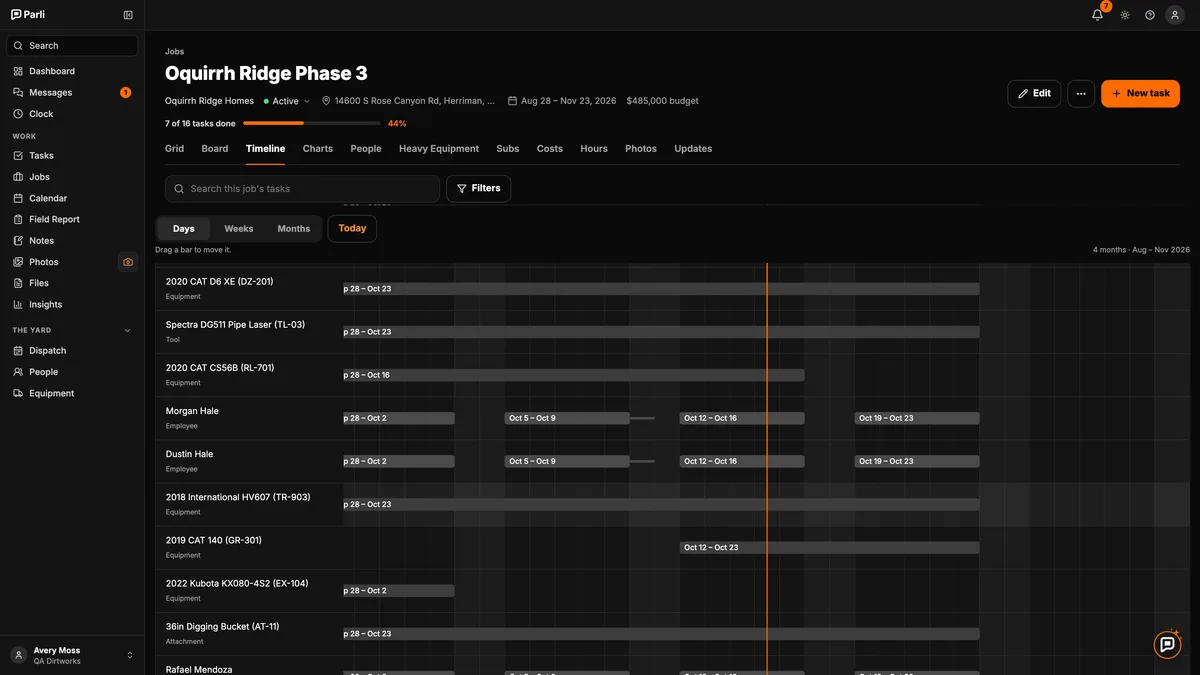Switch to the Heavy Equipment tab
The height and width of the screenshot is (675, 1200).
click(x=439, y=148)
